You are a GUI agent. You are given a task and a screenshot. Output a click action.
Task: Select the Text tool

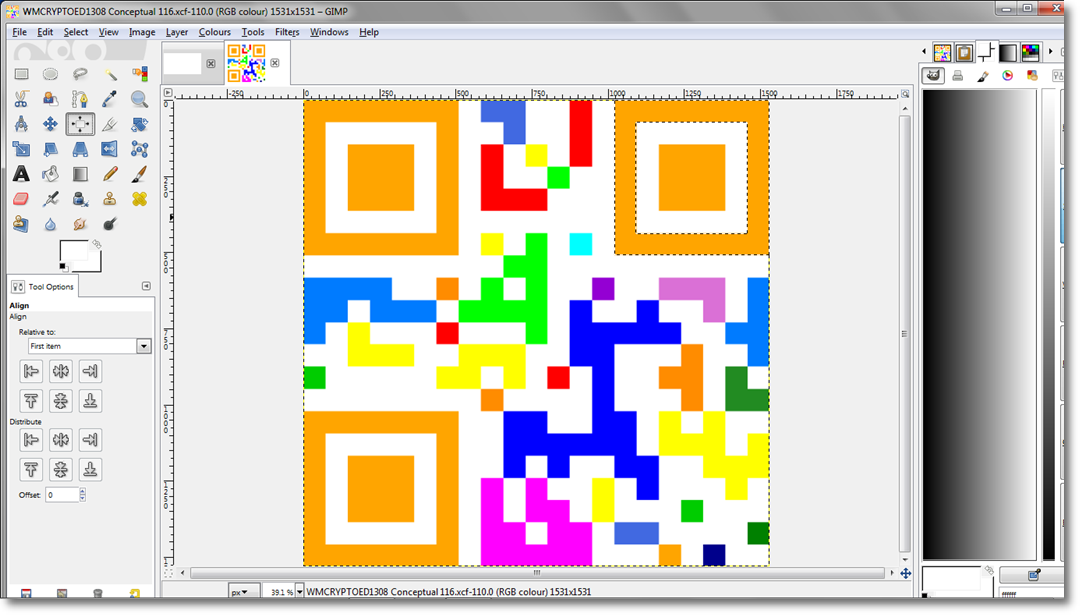[x=21, y=174]
